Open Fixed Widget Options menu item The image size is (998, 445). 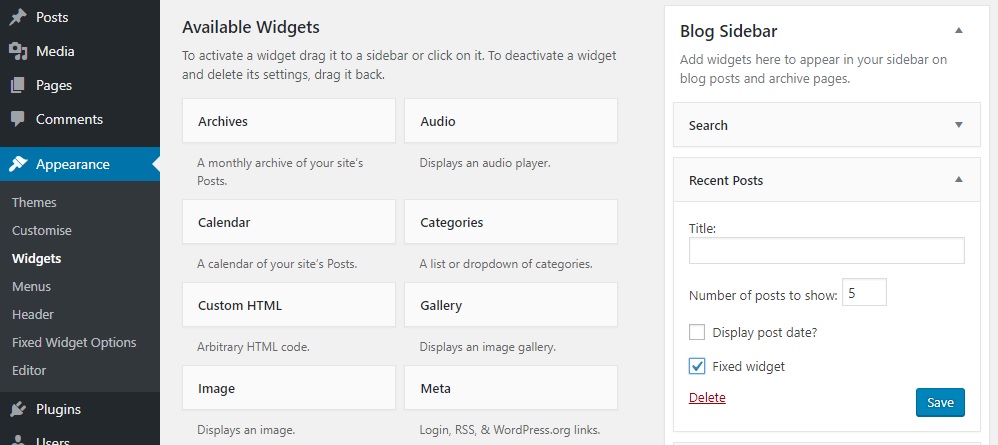point(74,343)
